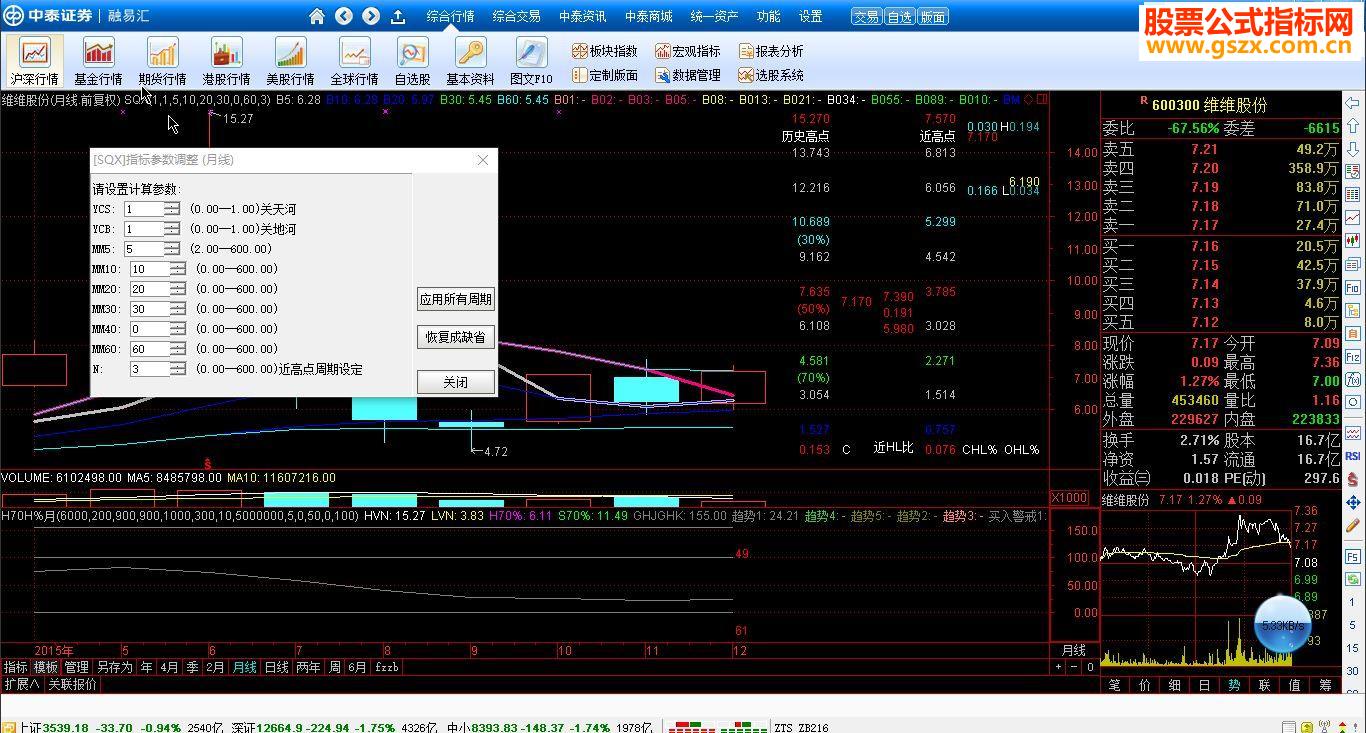
Task: Go back with left arrow icon
Action: [344, 16]
